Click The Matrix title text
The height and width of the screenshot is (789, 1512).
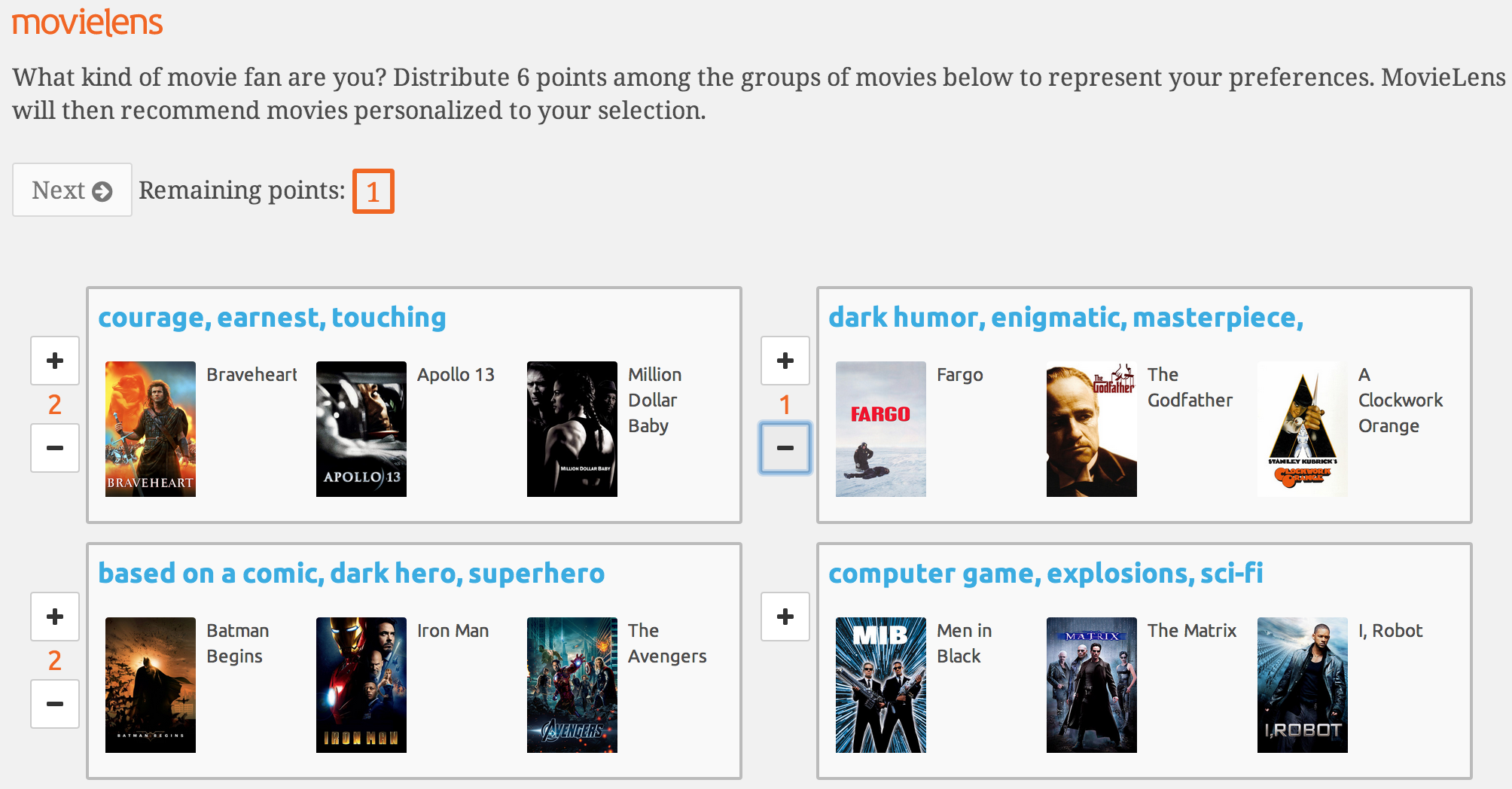tap(1192, 631)
